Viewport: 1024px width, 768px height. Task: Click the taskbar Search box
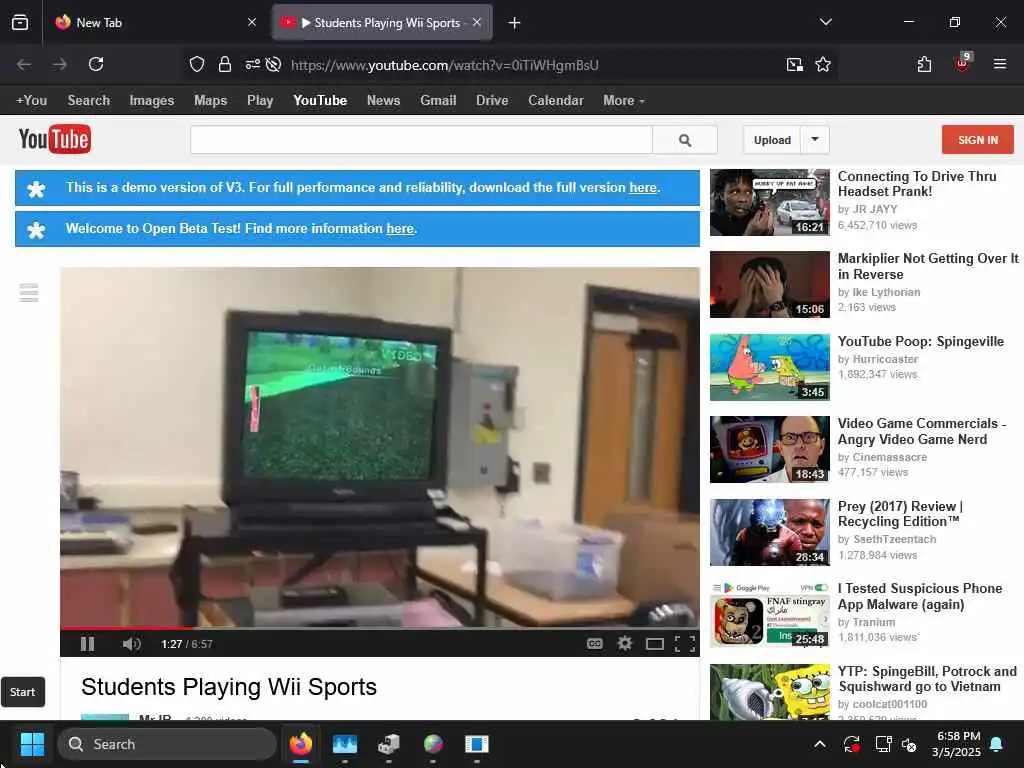pyautogui.click(x=167, y=744)
